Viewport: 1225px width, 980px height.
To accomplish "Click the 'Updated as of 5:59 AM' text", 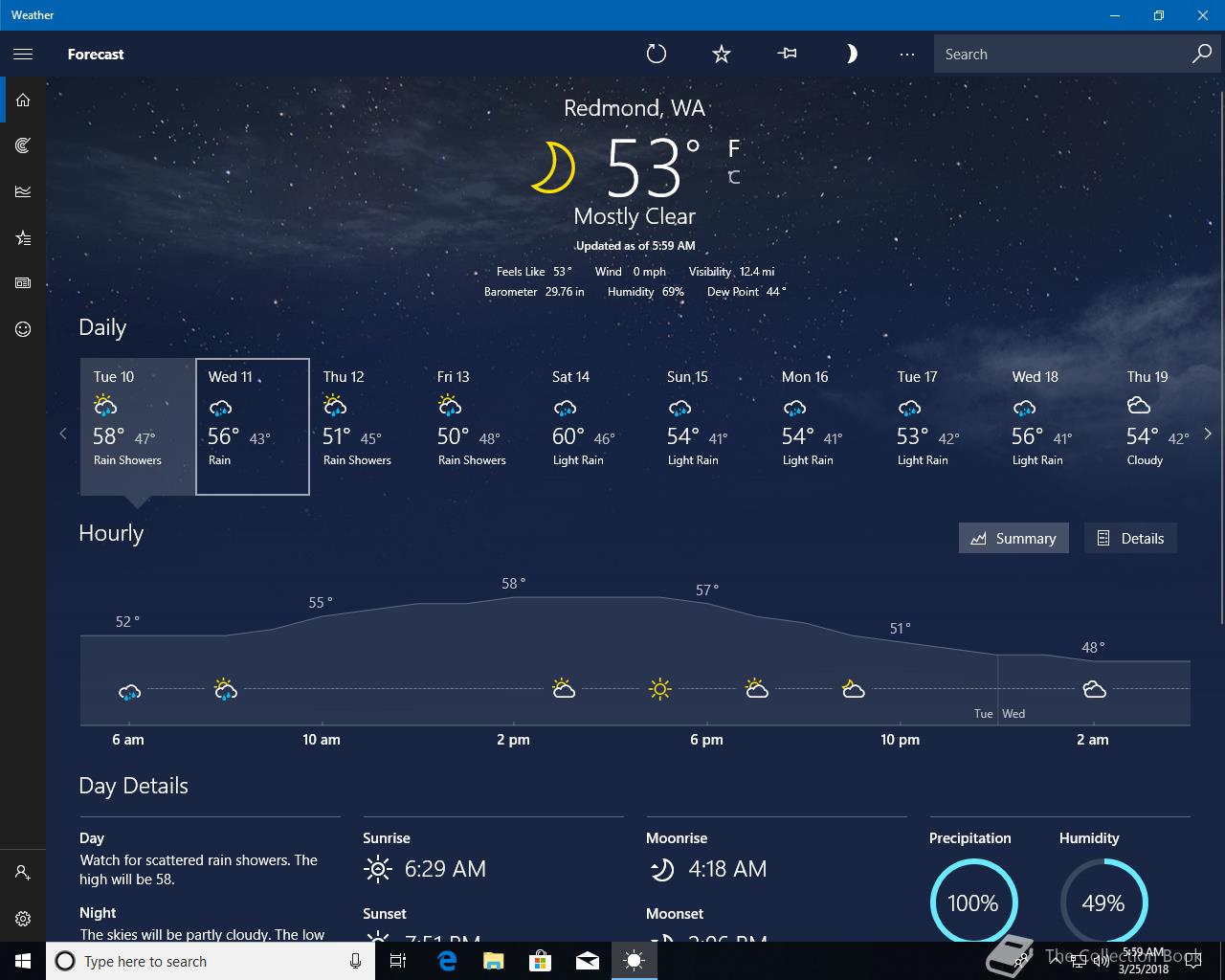I will pyautogui.click(x=635, y=246).
